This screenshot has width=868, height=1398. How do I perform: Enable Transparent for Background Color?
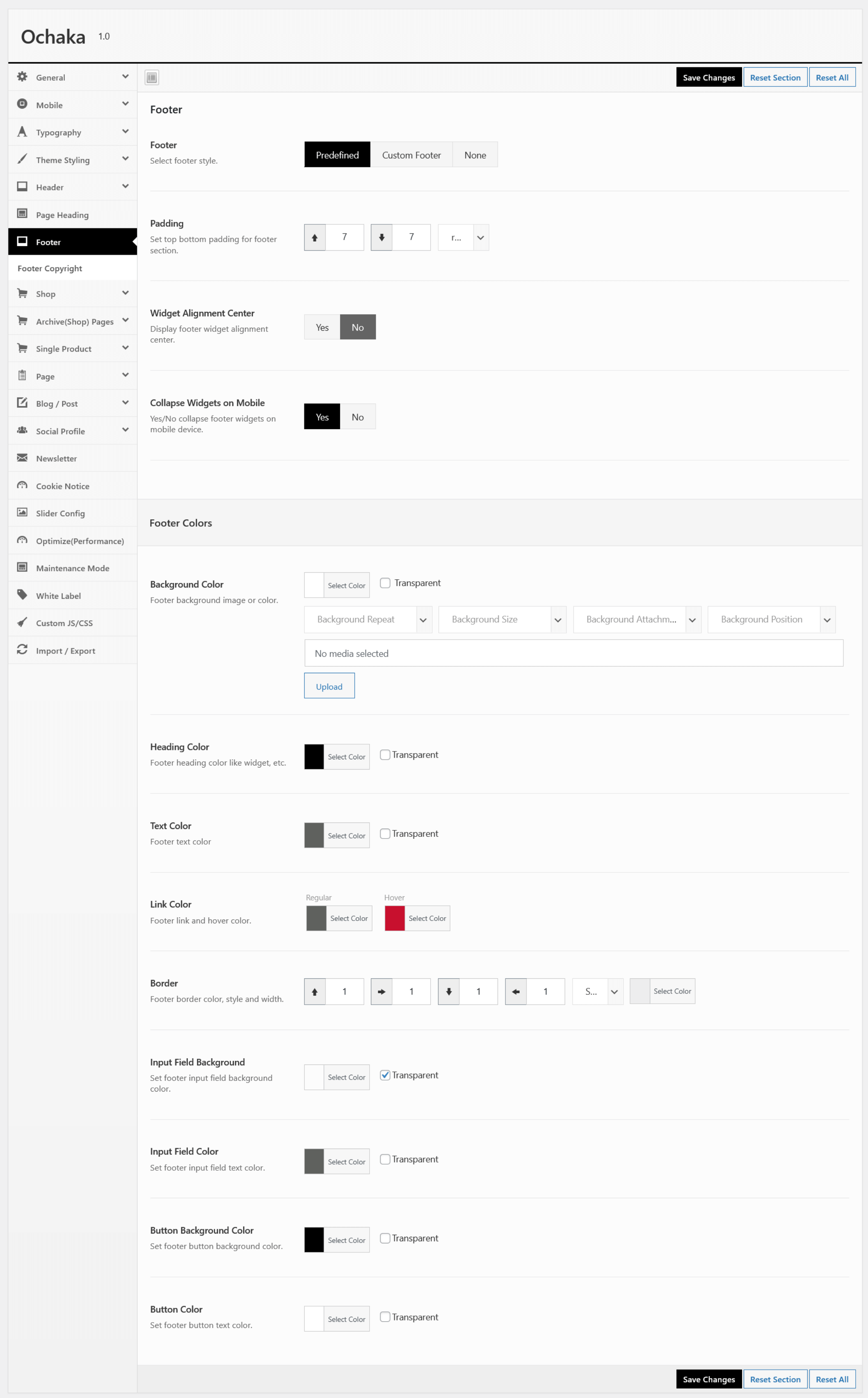click(385, 583)
